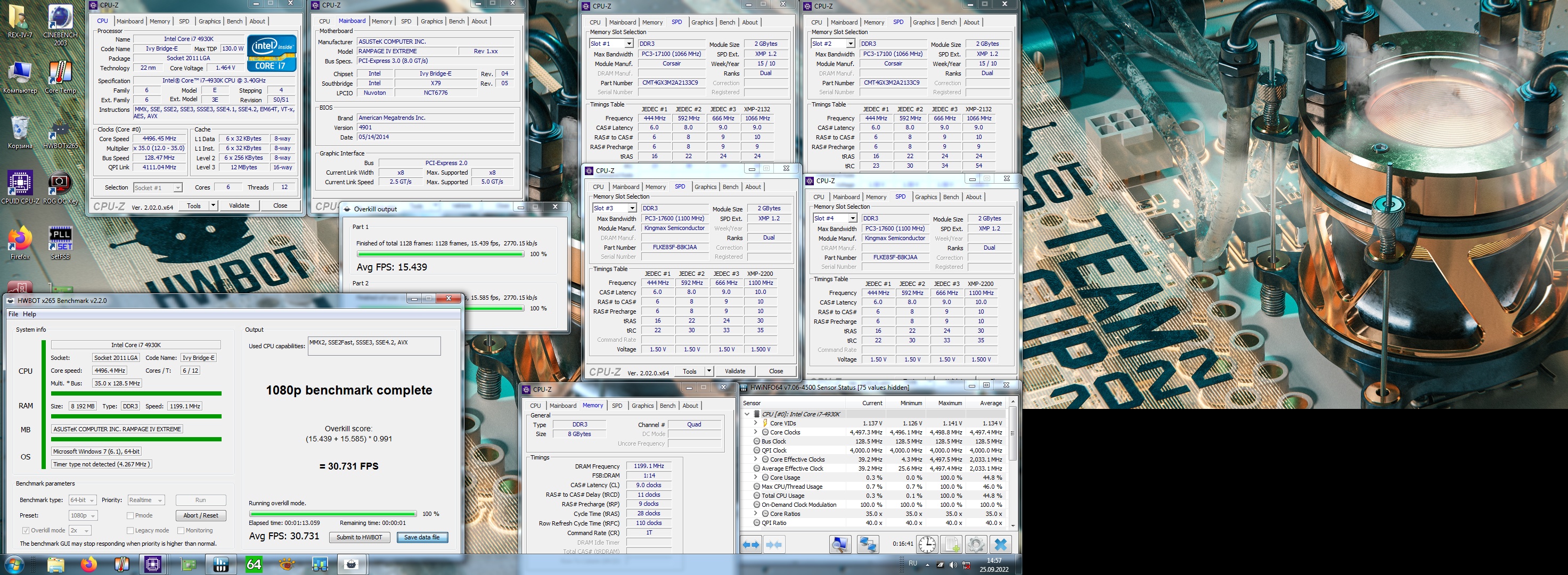Open the Overkill 2x multiplier dropdown
Screen dimensions: 1568x575
(x=79, y=531)
